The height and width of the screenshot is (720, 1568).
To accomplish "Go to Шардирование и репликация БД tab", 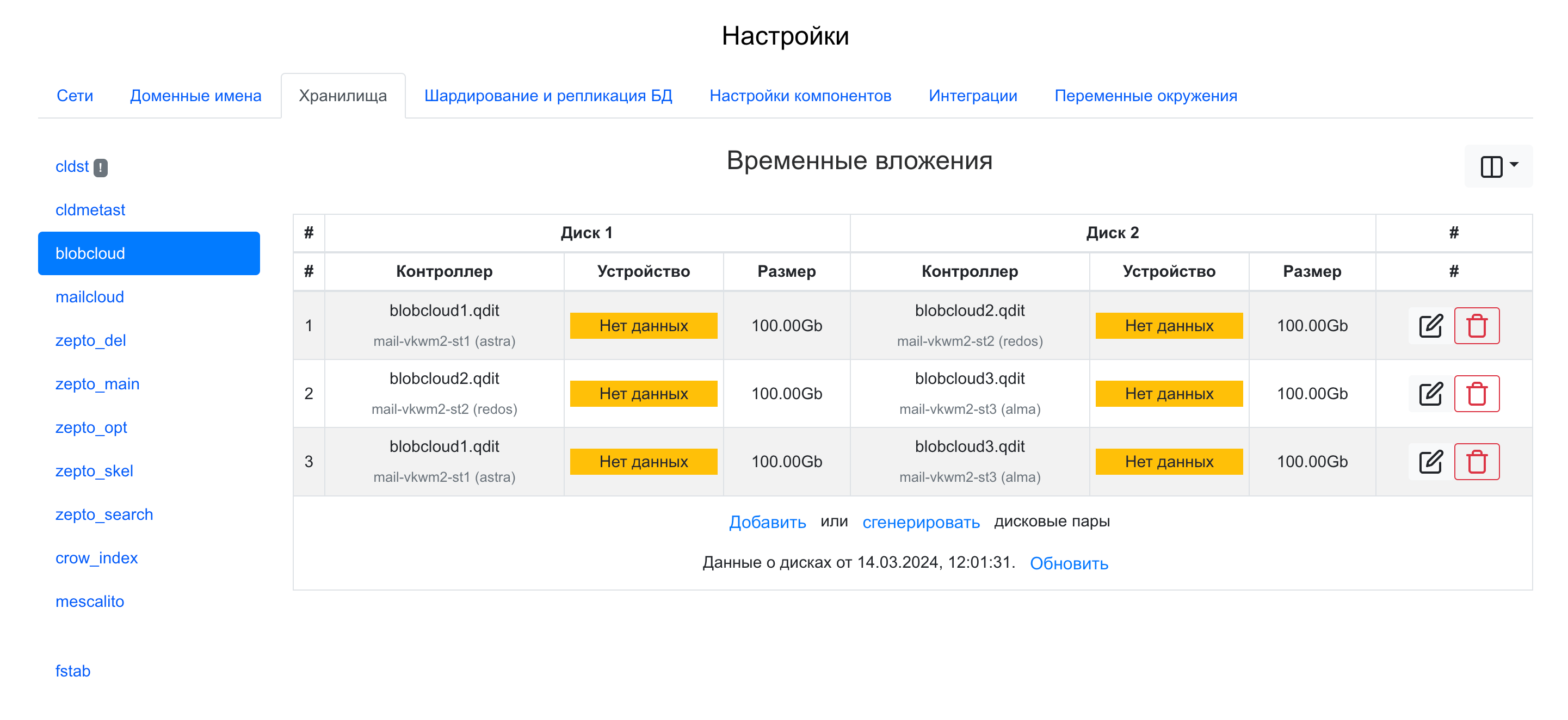I will (548, 96).
